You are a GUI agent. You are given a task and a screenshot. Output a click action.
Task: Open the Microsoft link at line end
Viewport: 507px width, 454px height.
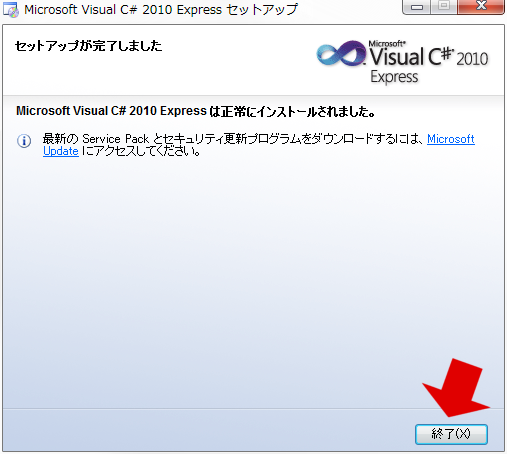tap(451, 139)
